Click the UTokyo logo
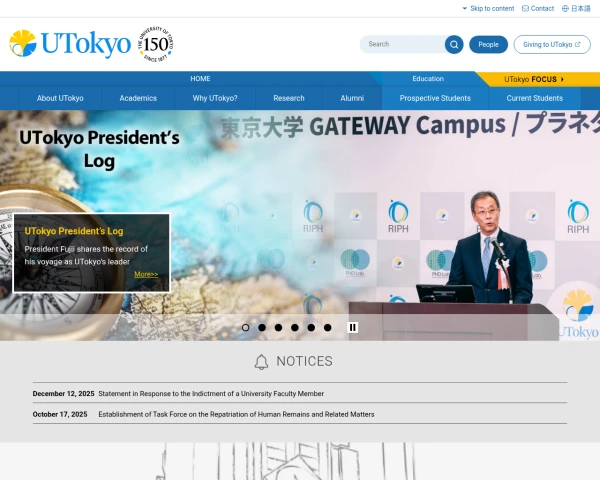The image size is (600, 480). coord(70,44)
